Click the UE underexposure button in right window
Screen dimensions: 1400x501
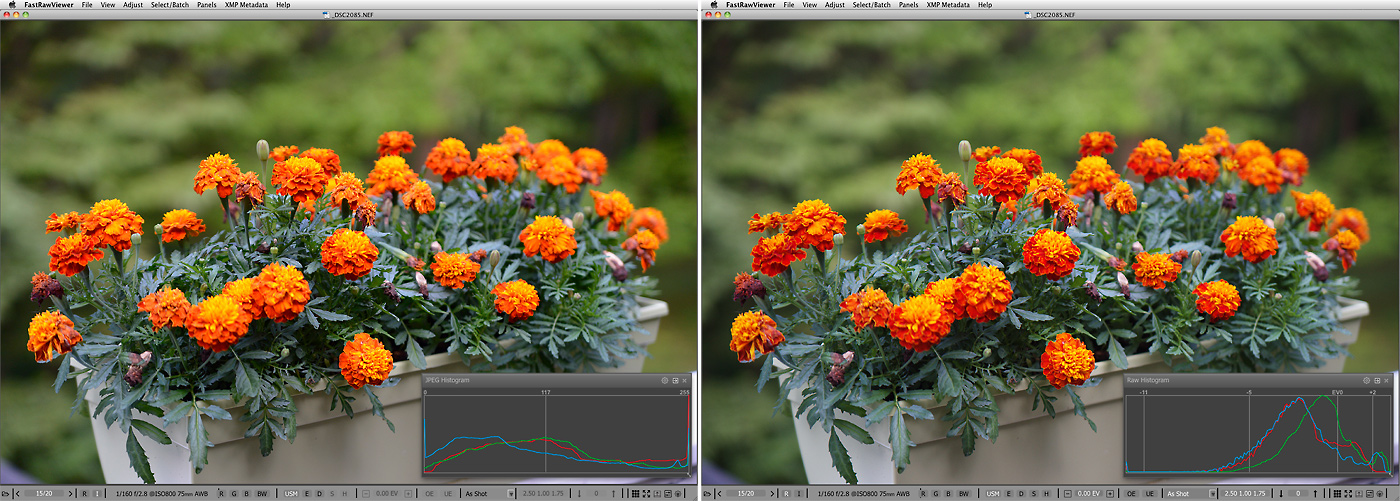[1148, 494]
